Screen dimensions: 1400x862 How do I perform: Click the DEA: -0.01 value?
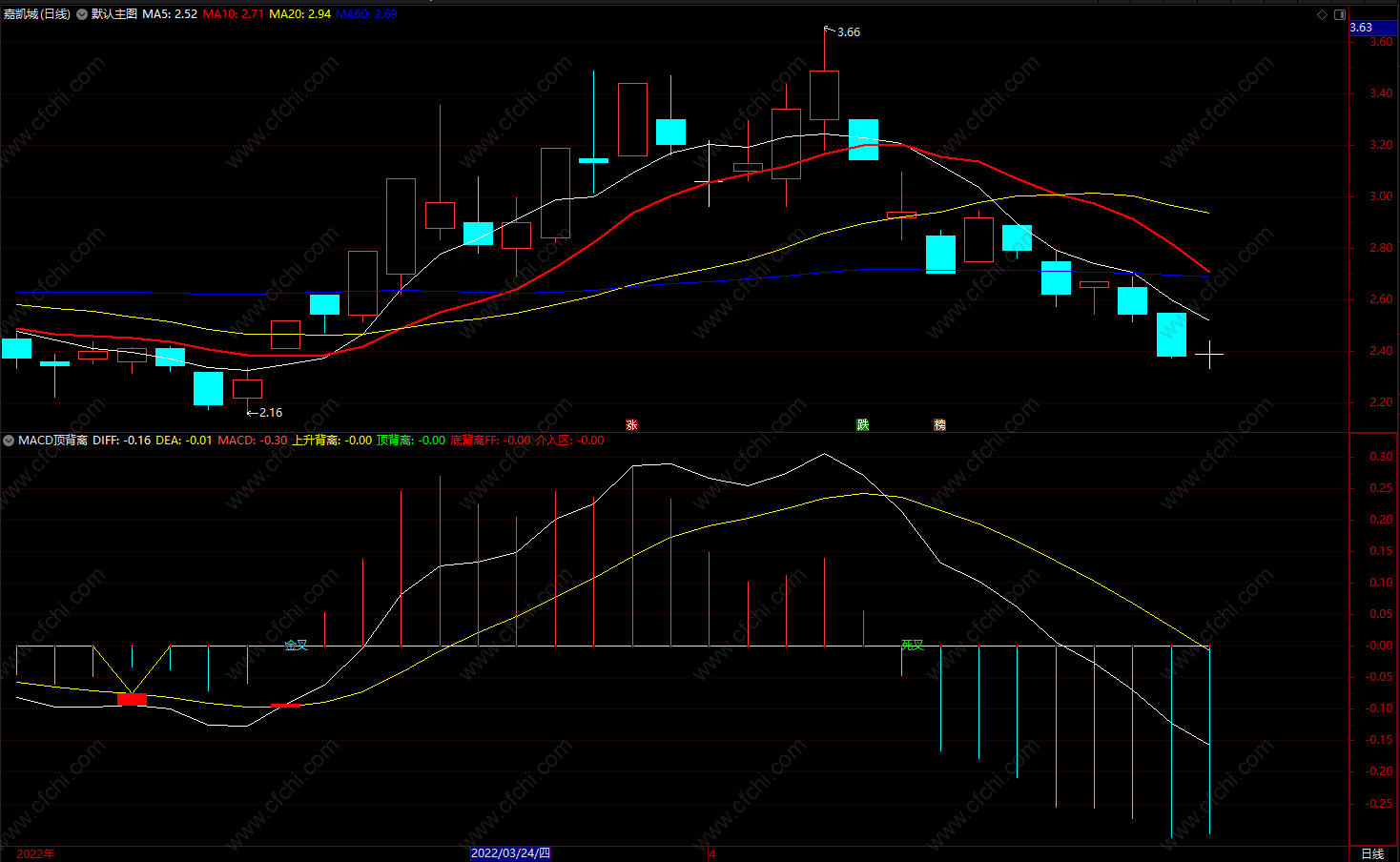click(x=184, y=441)
